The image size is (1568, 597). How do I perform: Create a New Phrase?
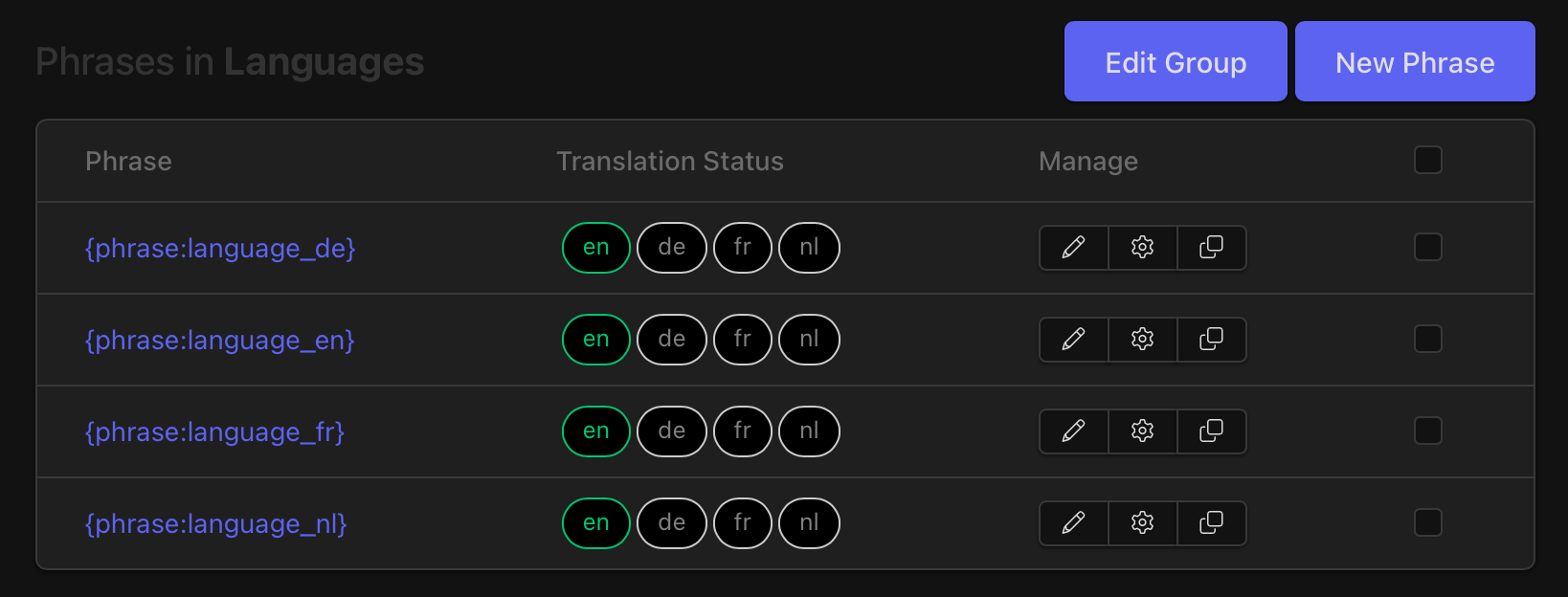click(1415, 61)
